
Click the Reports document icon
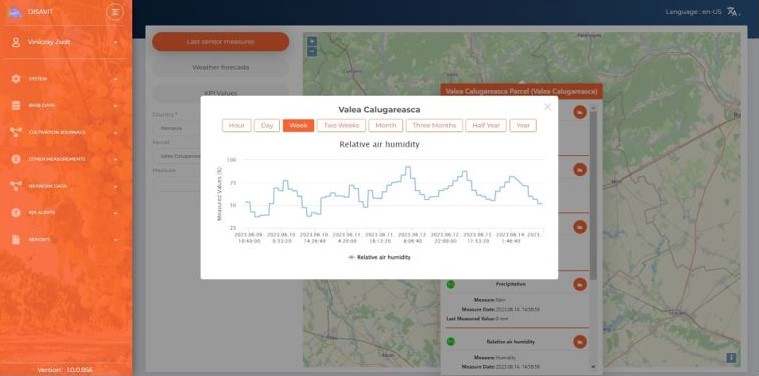(x=16, y=240)
